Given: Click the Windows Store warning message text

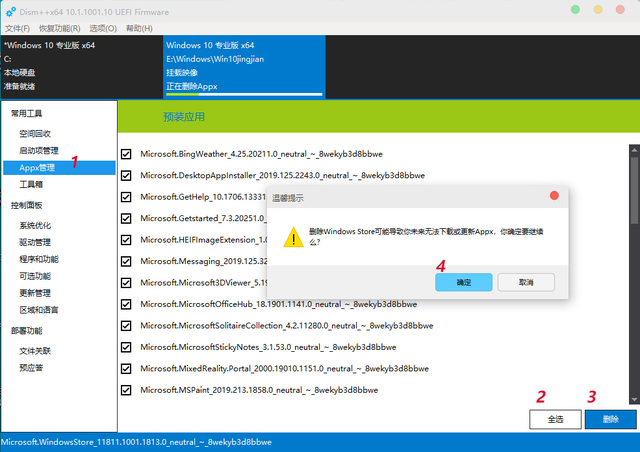Looking at the screenshot, I should 426,236.
